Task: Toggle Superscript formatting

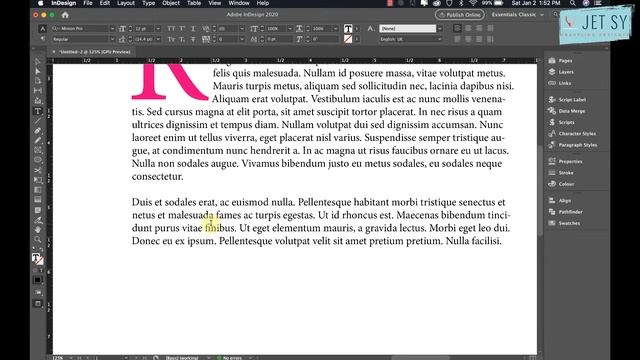Action: point(182,29)
